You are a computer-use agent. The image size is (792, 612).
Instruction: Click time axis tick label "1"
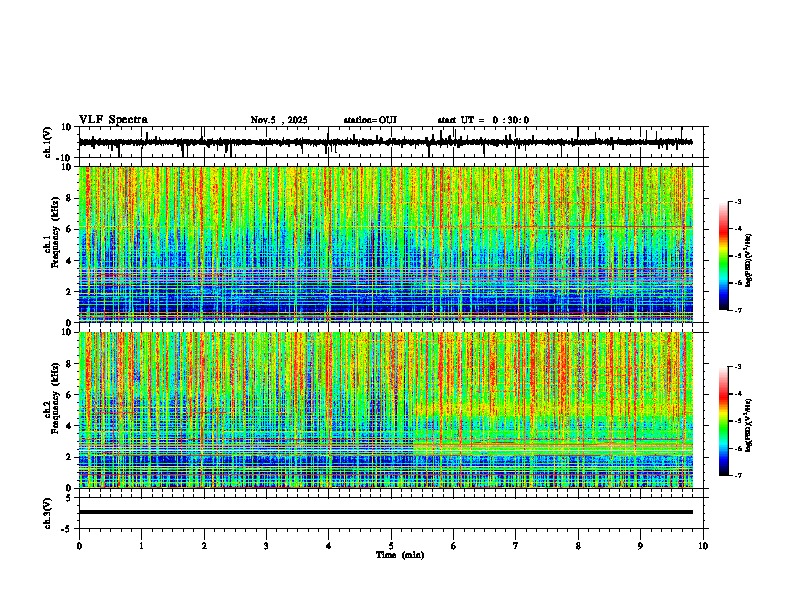(x=141, y=546)
